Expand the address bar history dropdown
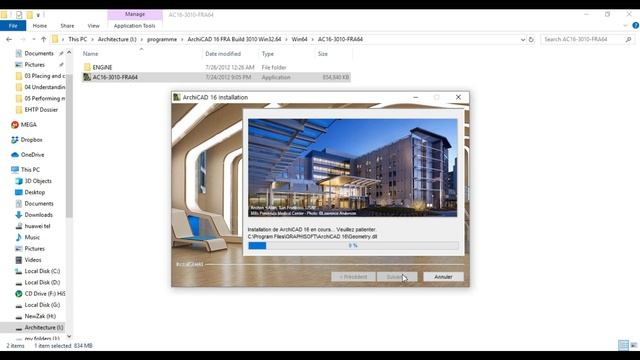 pyautogui.click(x=523, y=40)
